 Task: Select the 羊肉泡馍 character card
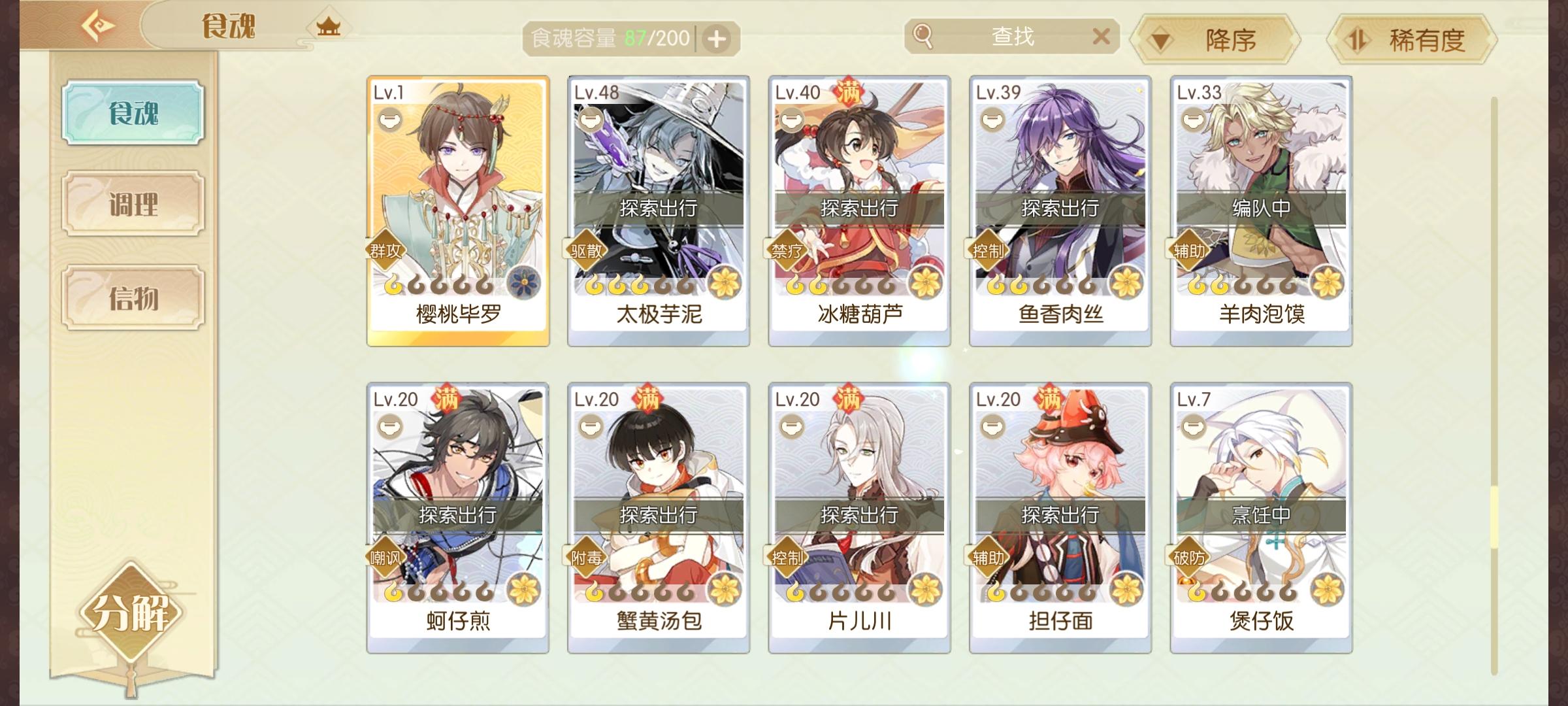[x=1261, y=210]
